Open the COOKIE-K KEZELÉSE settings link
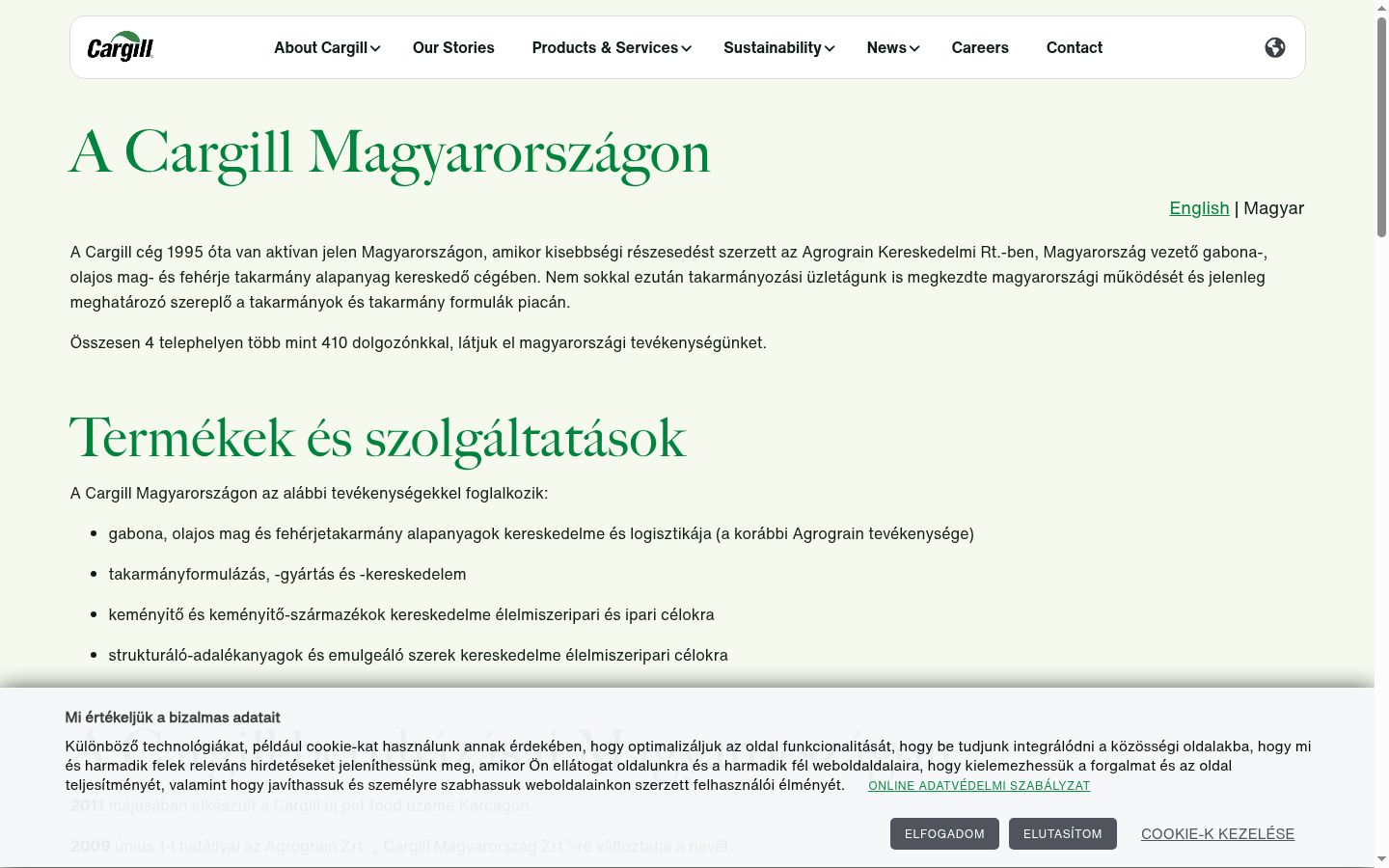 1217,834
